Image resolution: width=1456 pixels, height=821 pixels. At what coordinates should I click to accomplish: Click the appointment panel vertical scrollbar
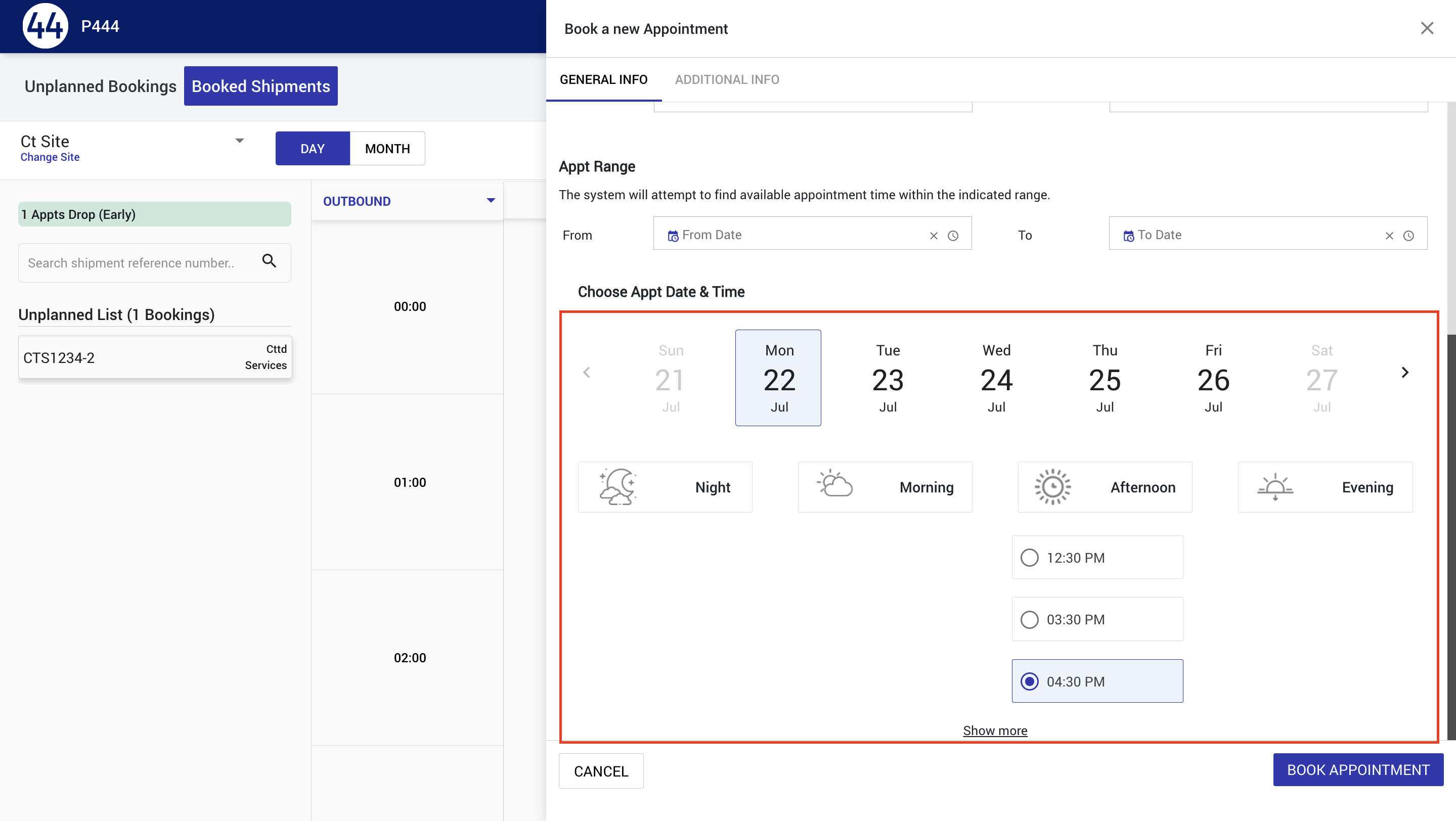(1451, 537)
